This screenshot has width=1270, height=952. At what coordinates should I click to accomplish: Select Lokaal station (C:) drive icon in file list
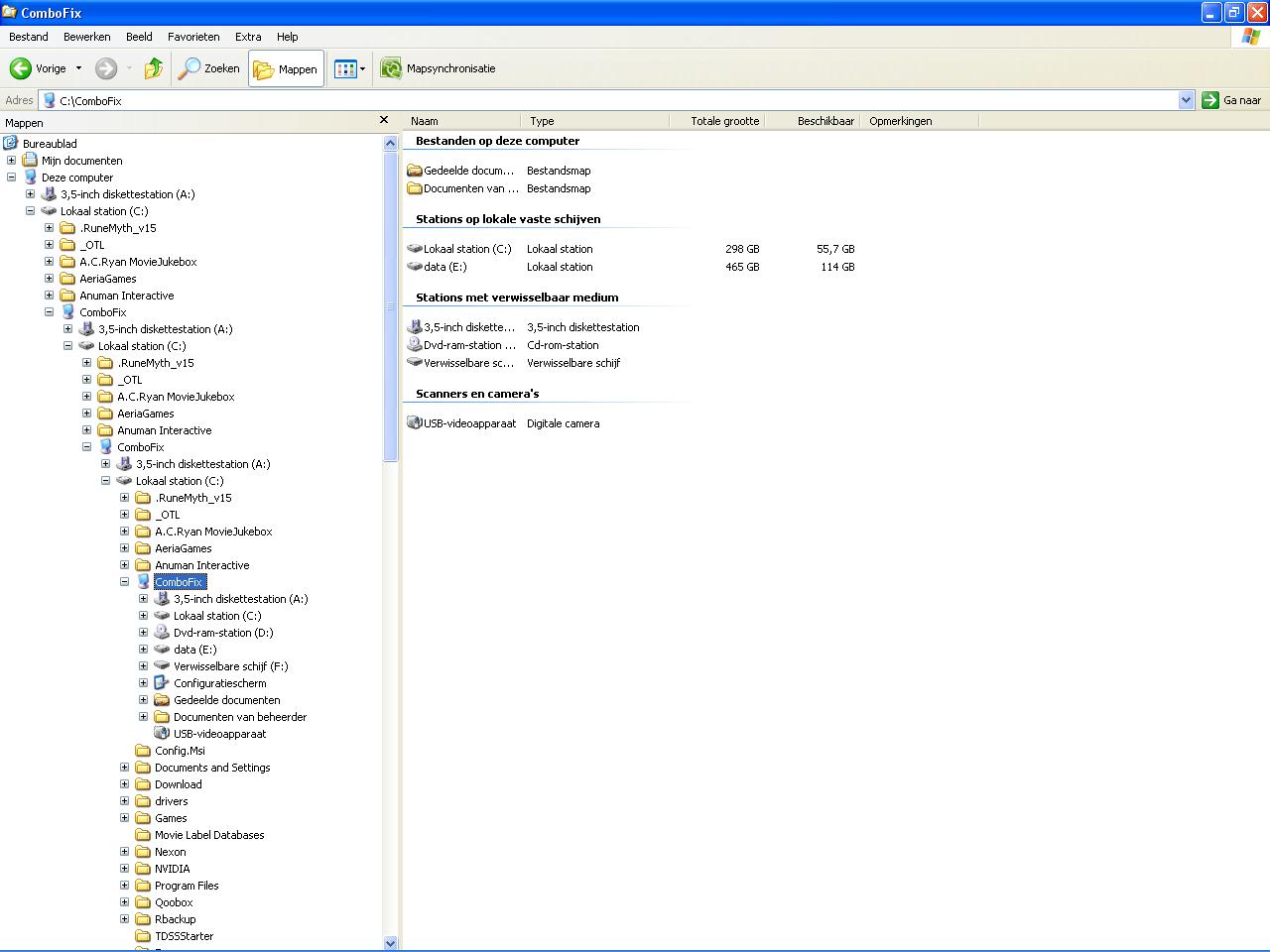(x=415, y=249)
